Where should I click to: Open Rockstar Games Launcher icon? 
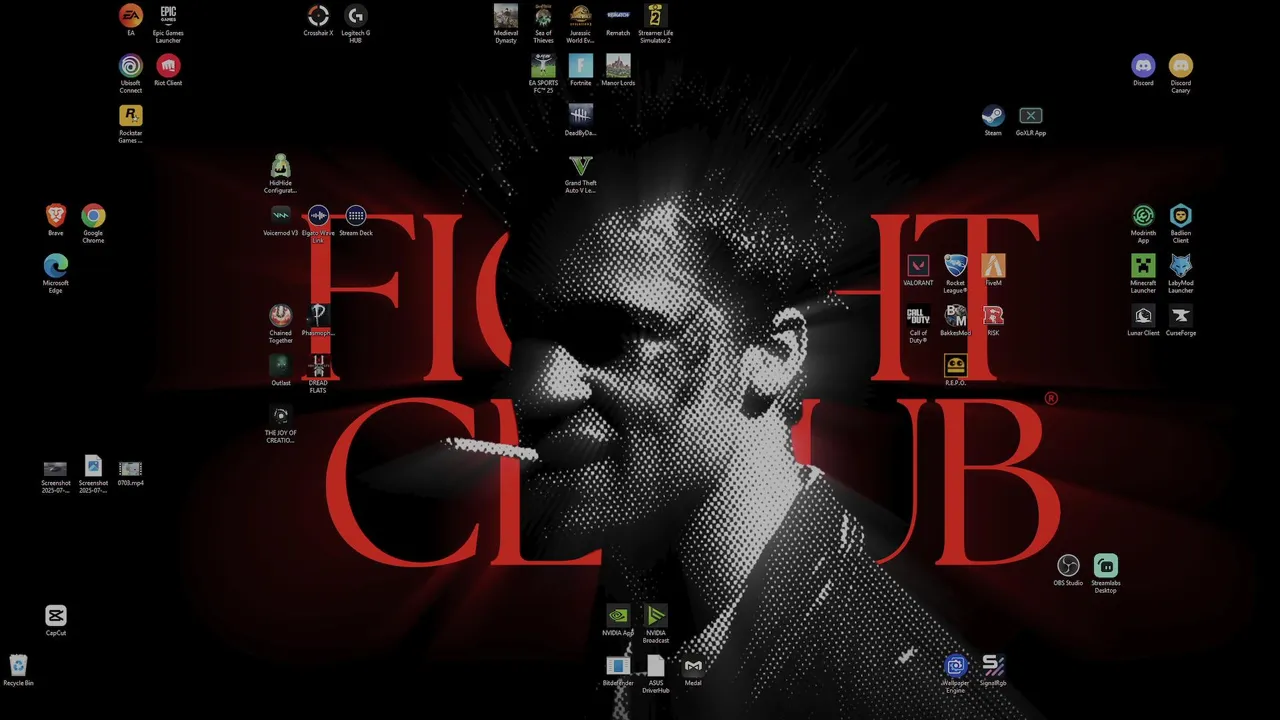pos(130,116)
